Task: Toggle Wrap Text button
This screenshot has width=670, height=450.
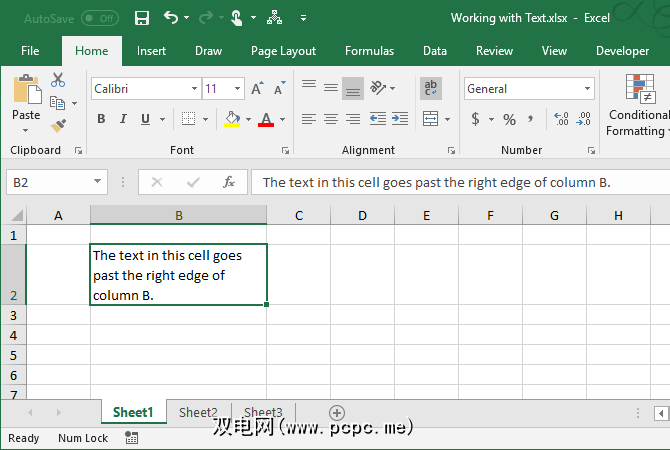Action: tap(431, 88)
